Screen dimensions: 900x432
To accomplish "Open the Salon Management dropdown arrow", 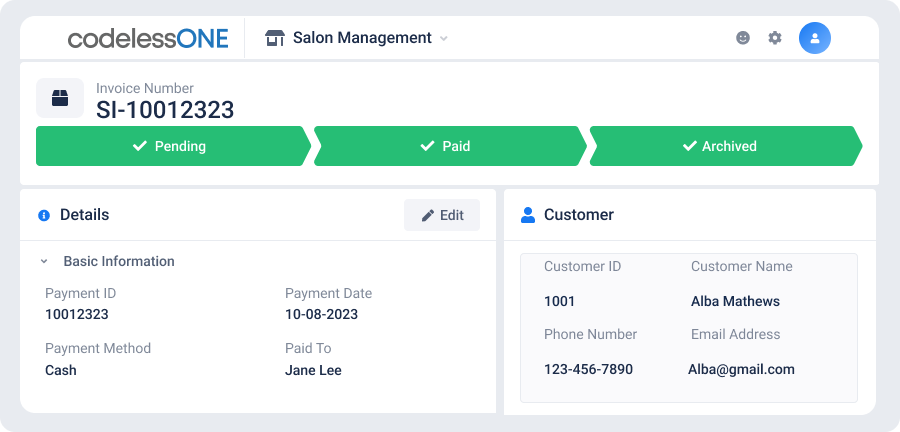I will (x=443, y=38).
